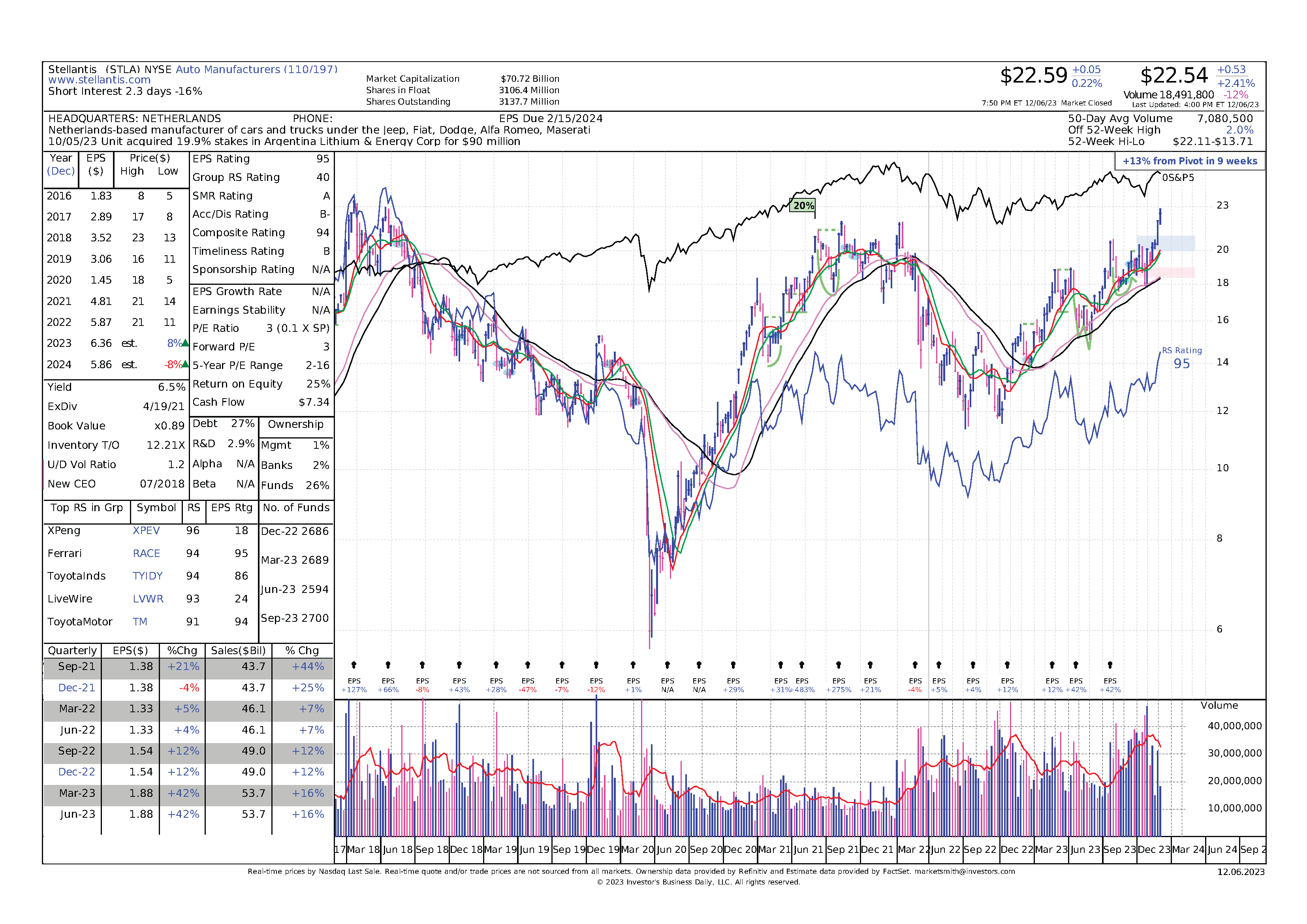This screenshot has width=1307, height=924.
Task: Select the Inventory T/O 12.21X row
Action: [116, 445]
